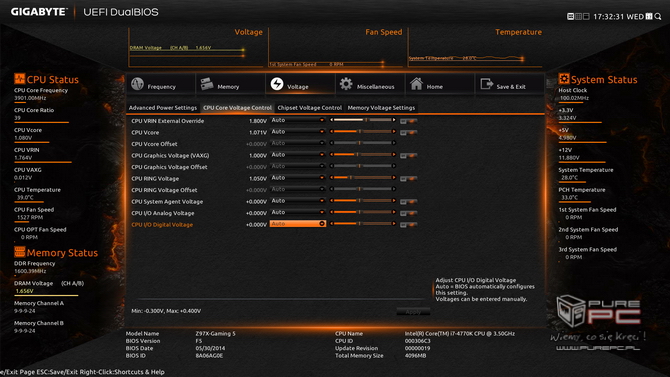This screenshot has width=670, height=377.
Task: Click the keyboard entry icon for CPU Vcore
Action: [x=408, y=133]
